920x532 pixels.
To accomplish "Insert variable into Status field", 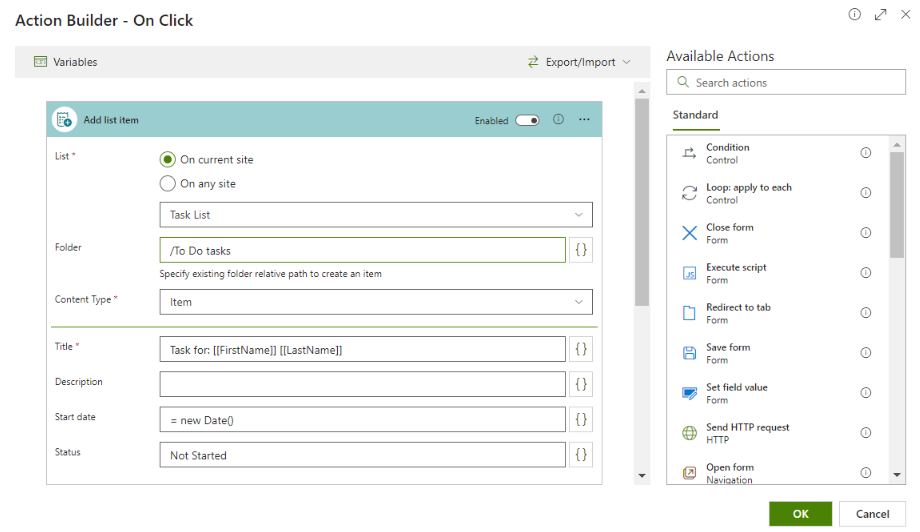I will coord(581,455).
